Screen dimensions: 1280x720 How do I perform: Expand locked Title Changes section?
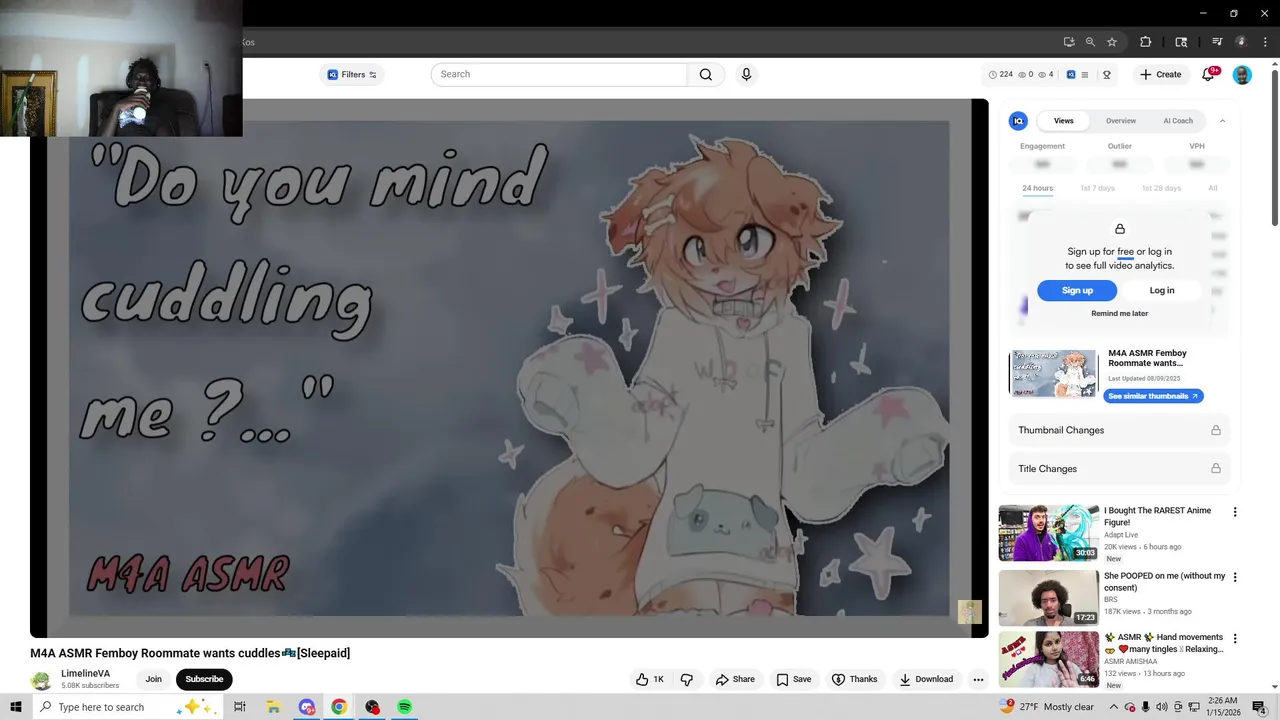pyautogui.click(x=1119, y=468)
